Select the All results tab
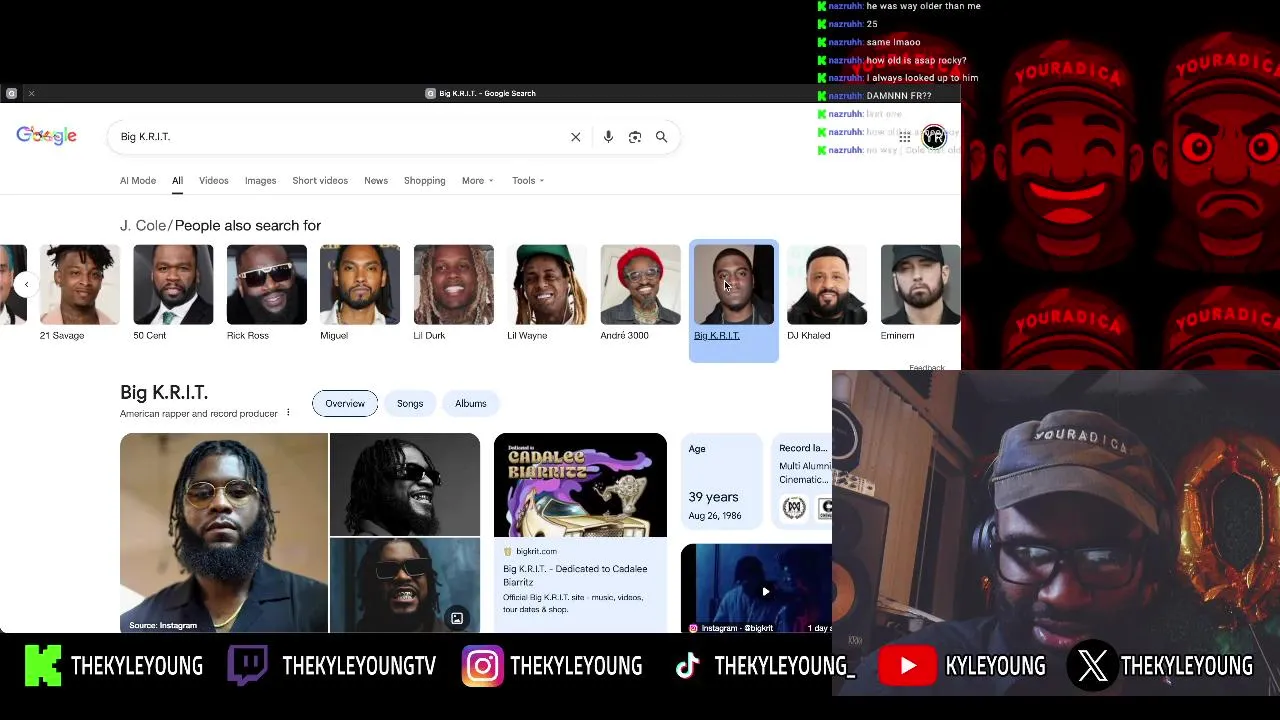This screenshot has width=1280, height=720. (x=177, y=181)
